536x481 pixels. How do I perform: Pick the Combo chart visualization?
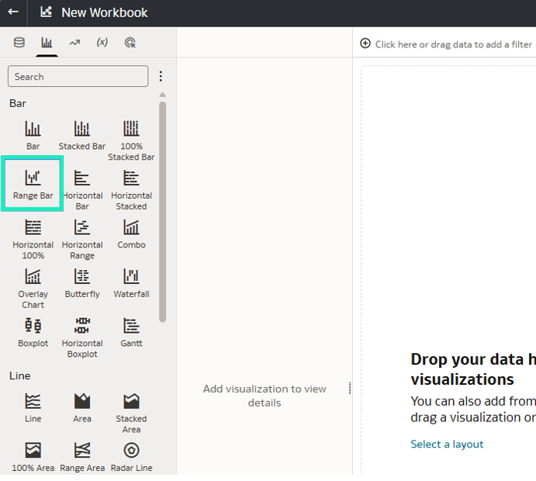pyautogui.click(x=131, y=234)
